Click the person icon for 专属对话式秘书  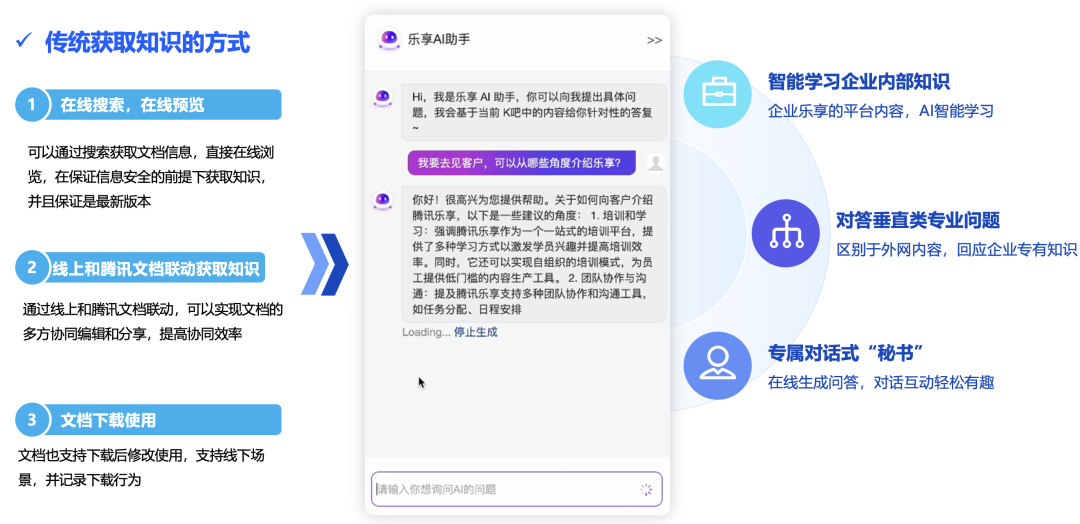tap(718, 366)
